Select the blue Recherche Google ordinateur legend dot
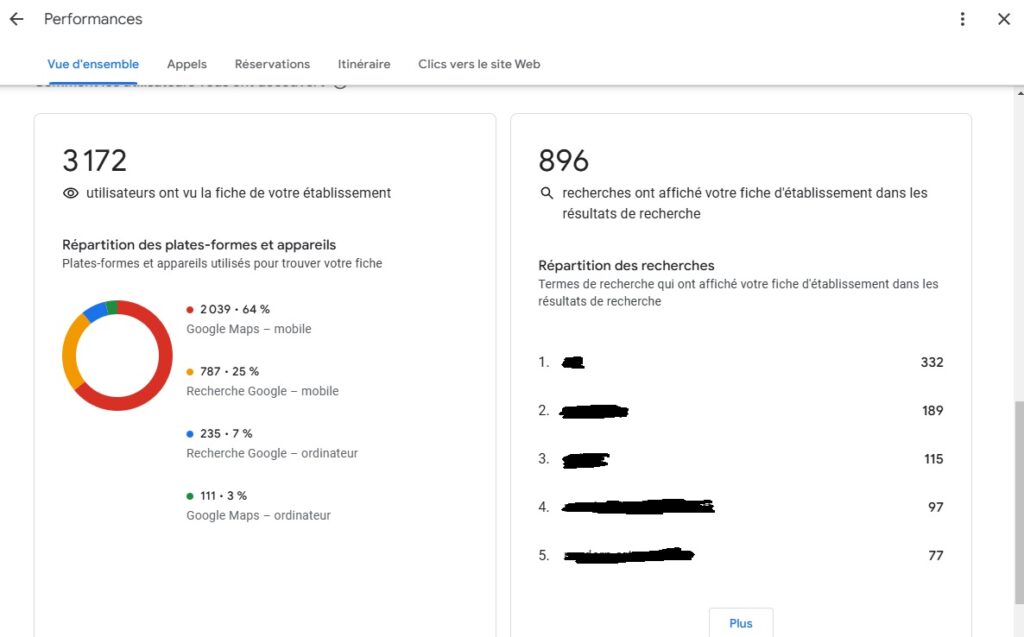Viewport: 1024px width, 637px height. pos(190,433)
